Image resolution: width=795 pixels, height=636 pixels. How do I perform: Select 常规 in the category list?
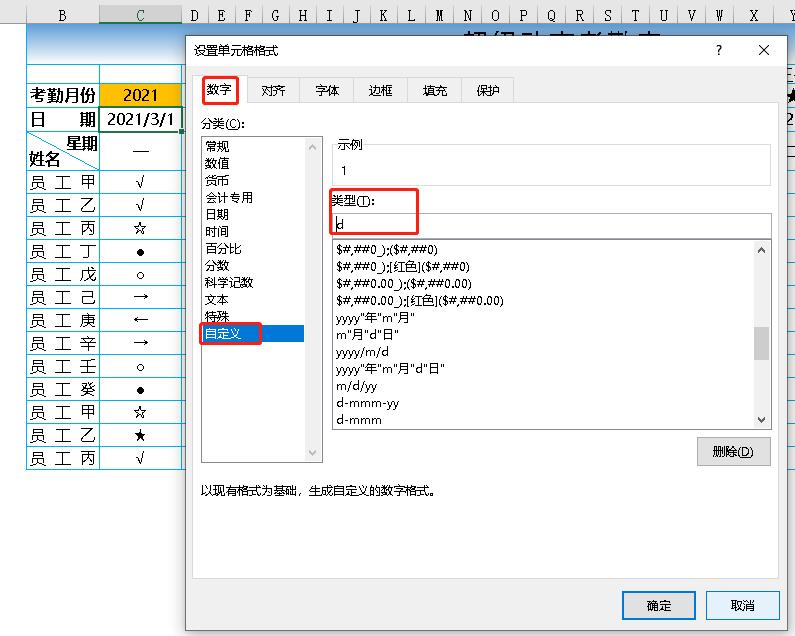click(253, 147)
